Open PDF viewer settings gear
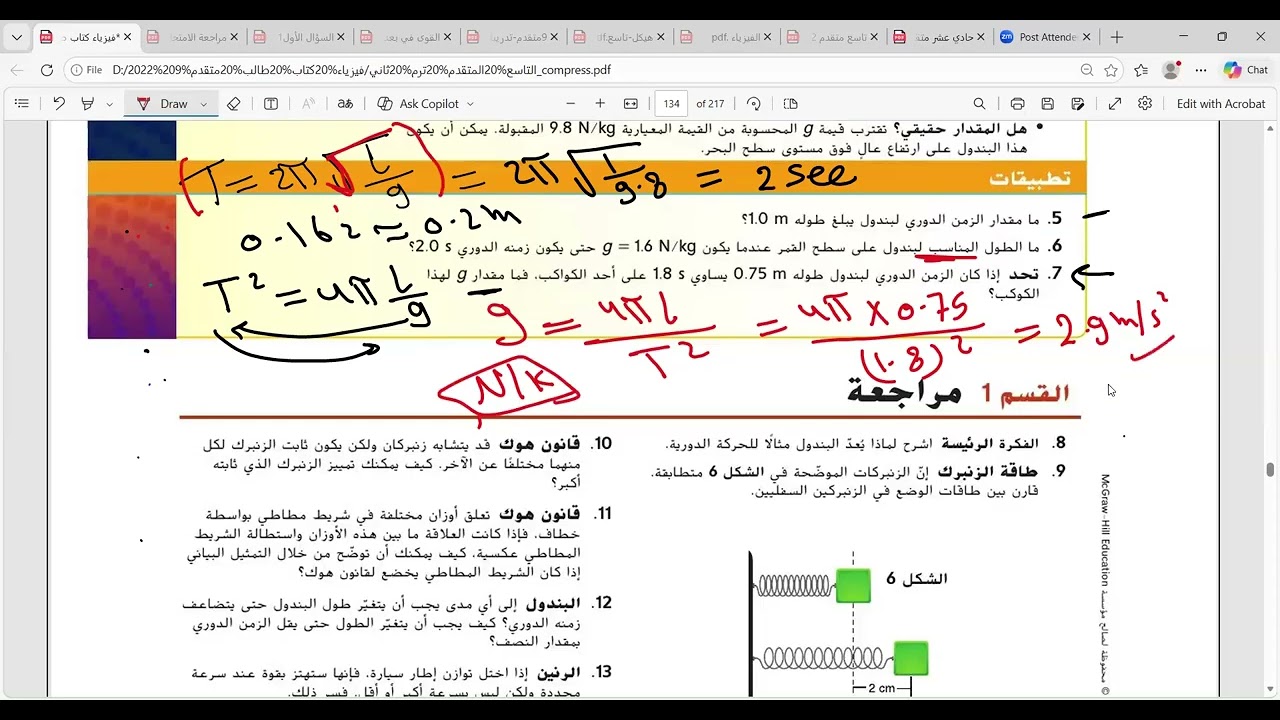The width and height of the screenshot is (1280, 720). coord(1145,103)
